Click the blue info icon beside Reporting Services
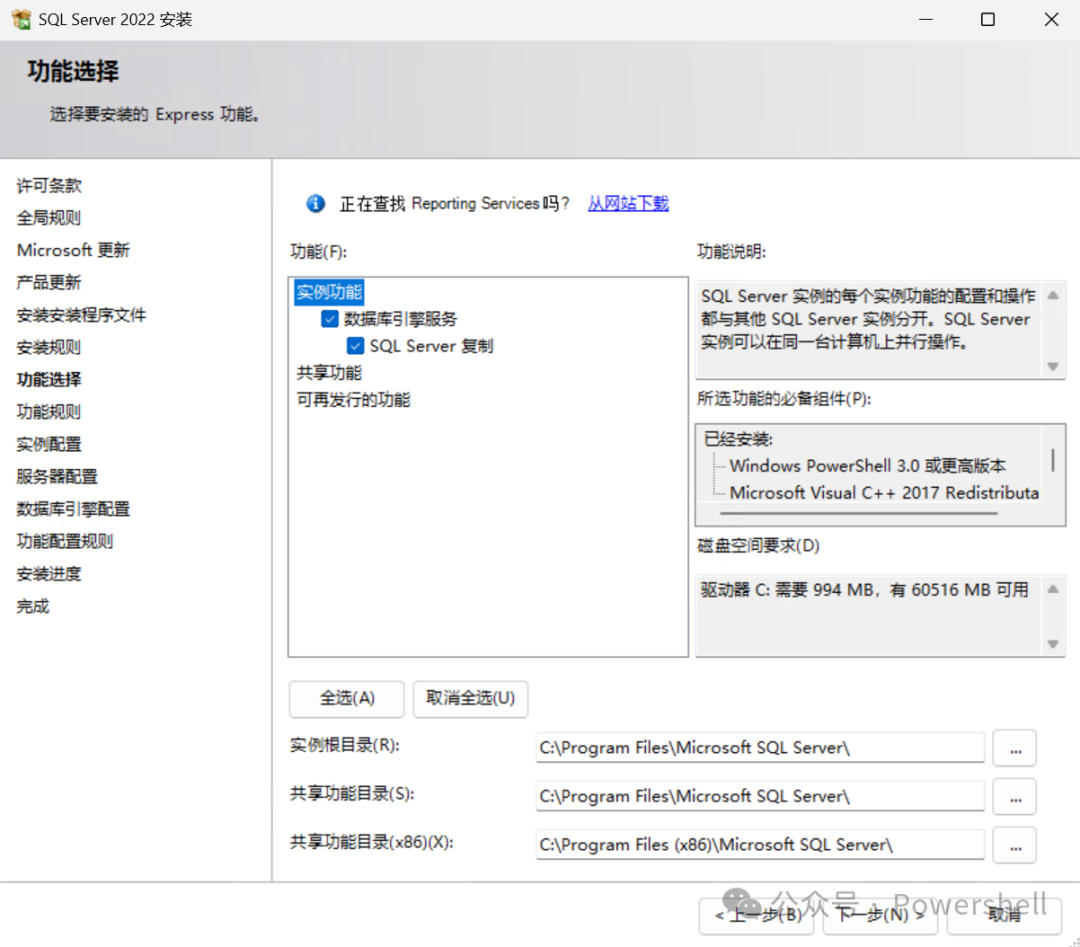Screen dimensions: 1080x947 pos(315,204)
